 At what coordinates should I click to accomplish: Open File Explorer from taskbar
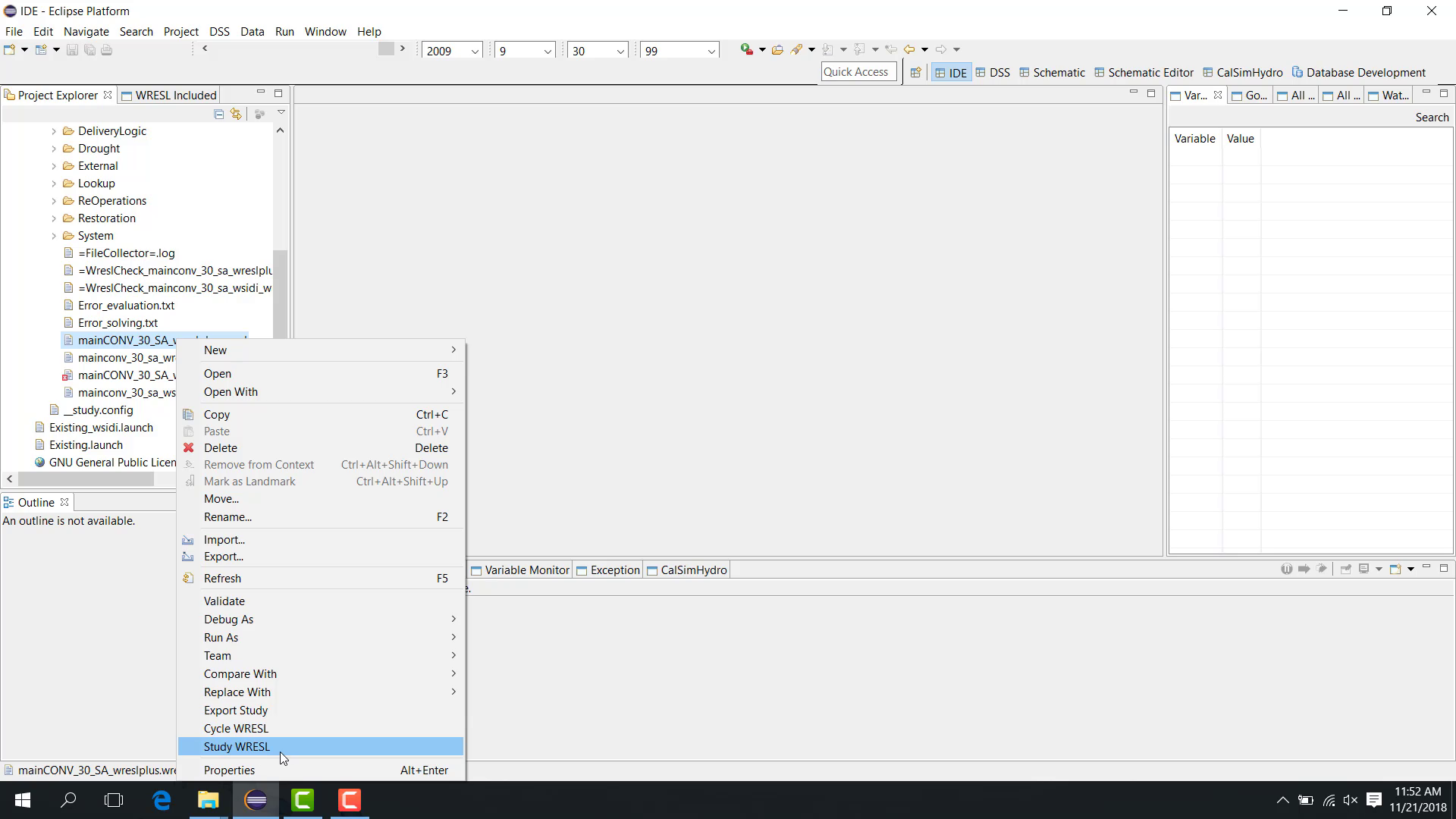coord(209,800)
